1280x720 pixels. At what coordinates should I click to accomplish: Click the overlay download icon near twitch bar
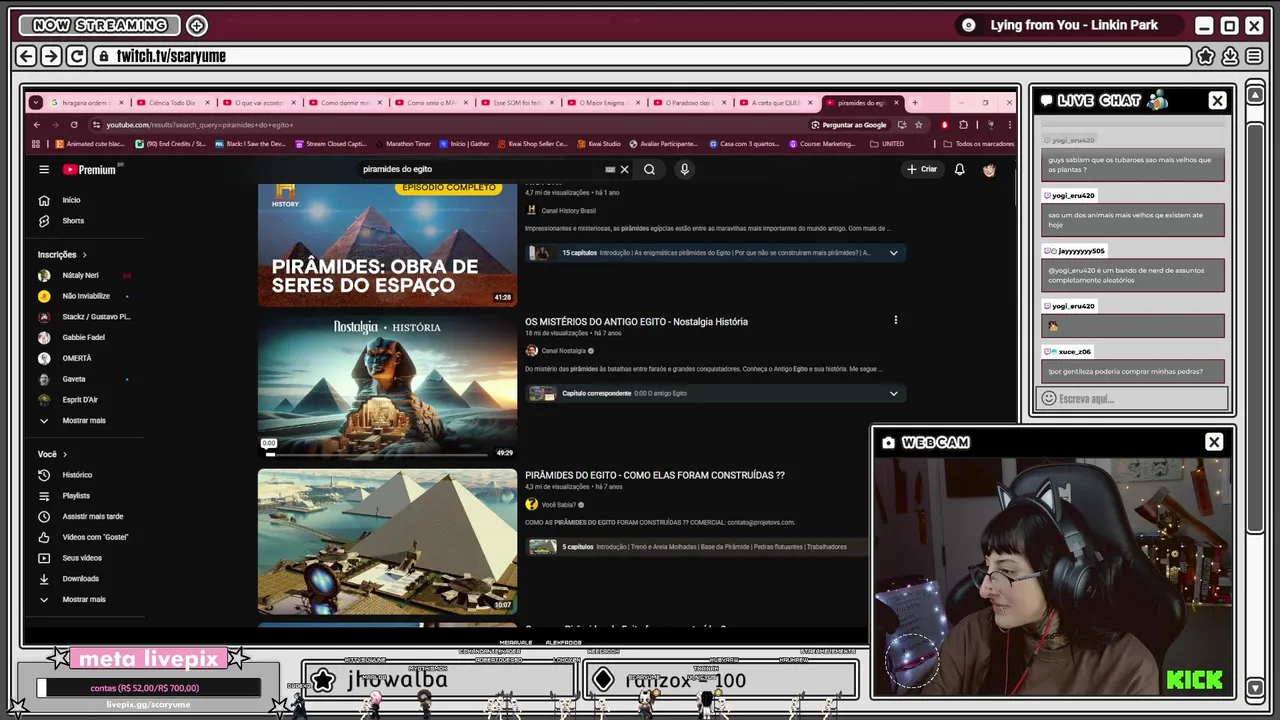(x=1230, y=56)
